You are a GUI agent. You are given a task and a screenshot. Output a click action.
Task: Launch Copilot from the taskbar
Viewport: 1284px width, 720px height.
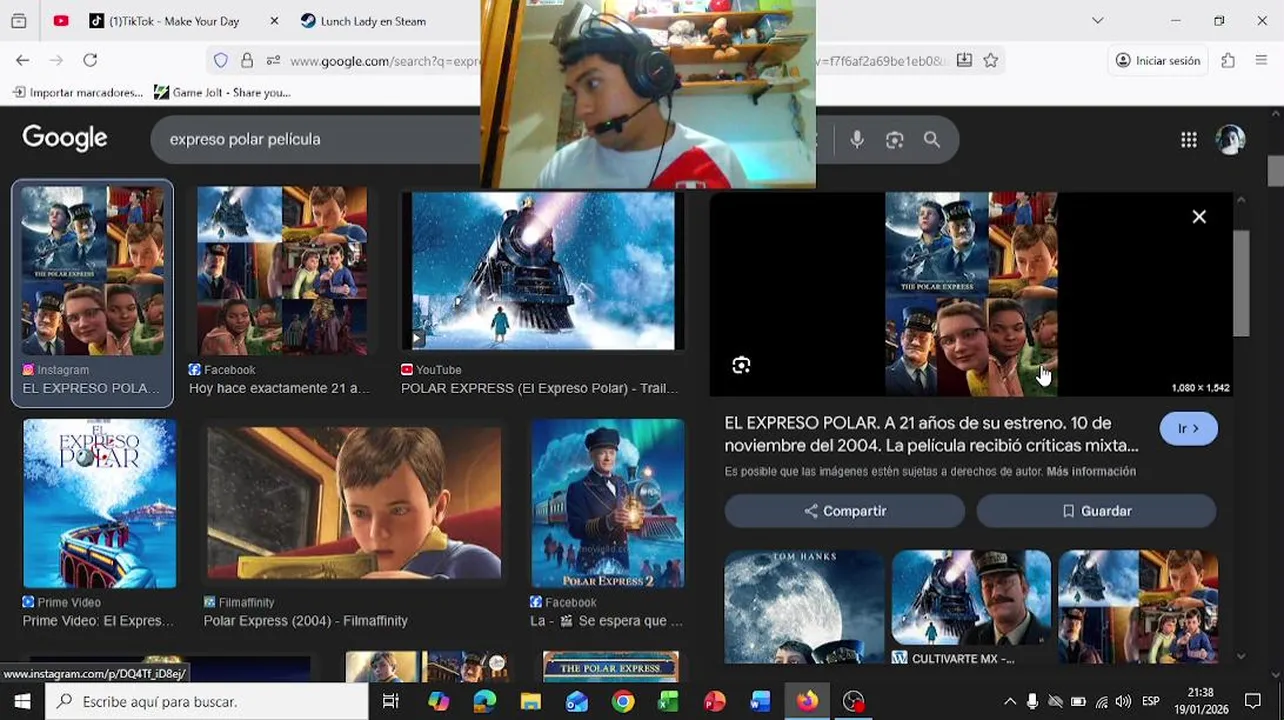point(438,701)
